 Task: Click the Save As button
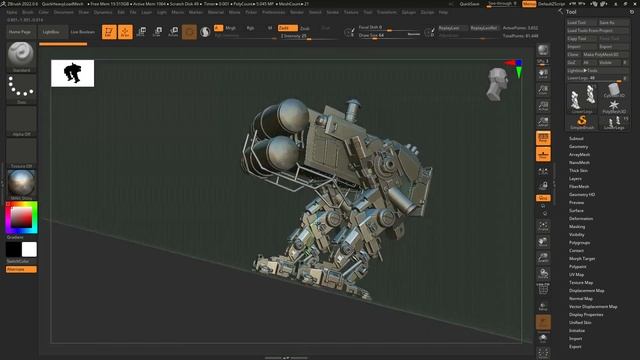(x=613, y=22)
